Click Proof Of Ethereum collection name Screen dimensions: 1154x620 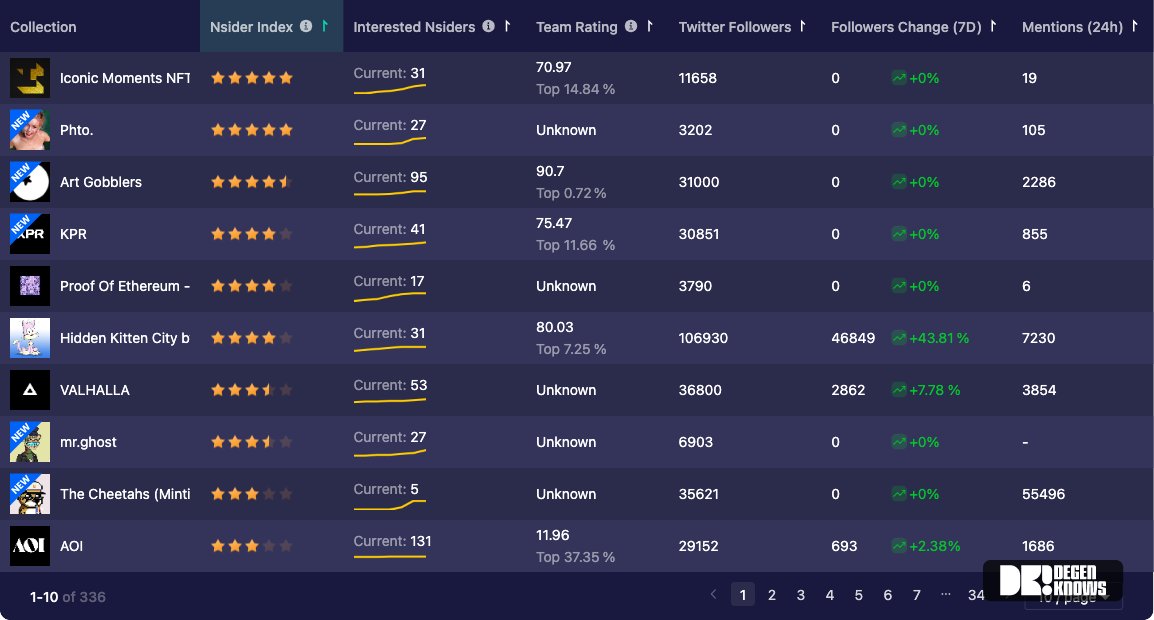124,286
